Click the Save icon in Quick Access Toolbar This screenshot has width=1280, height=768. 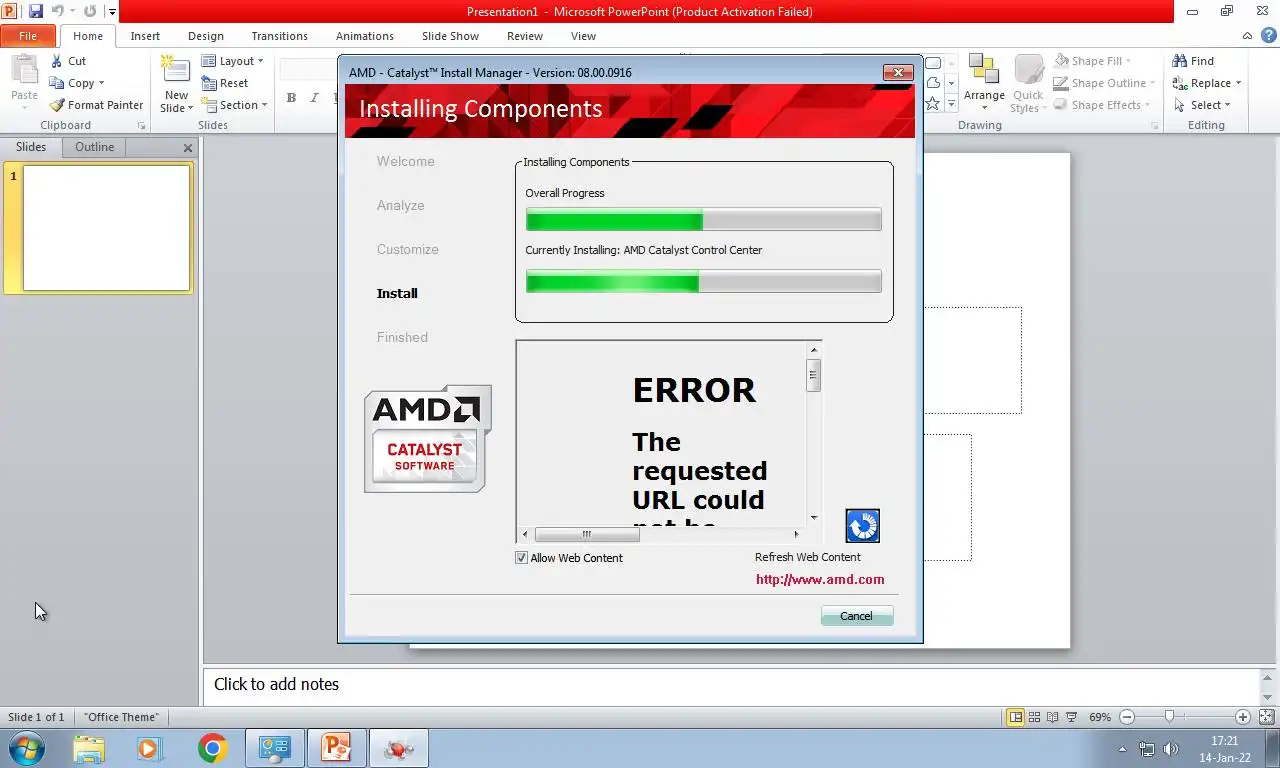point(36,12)
